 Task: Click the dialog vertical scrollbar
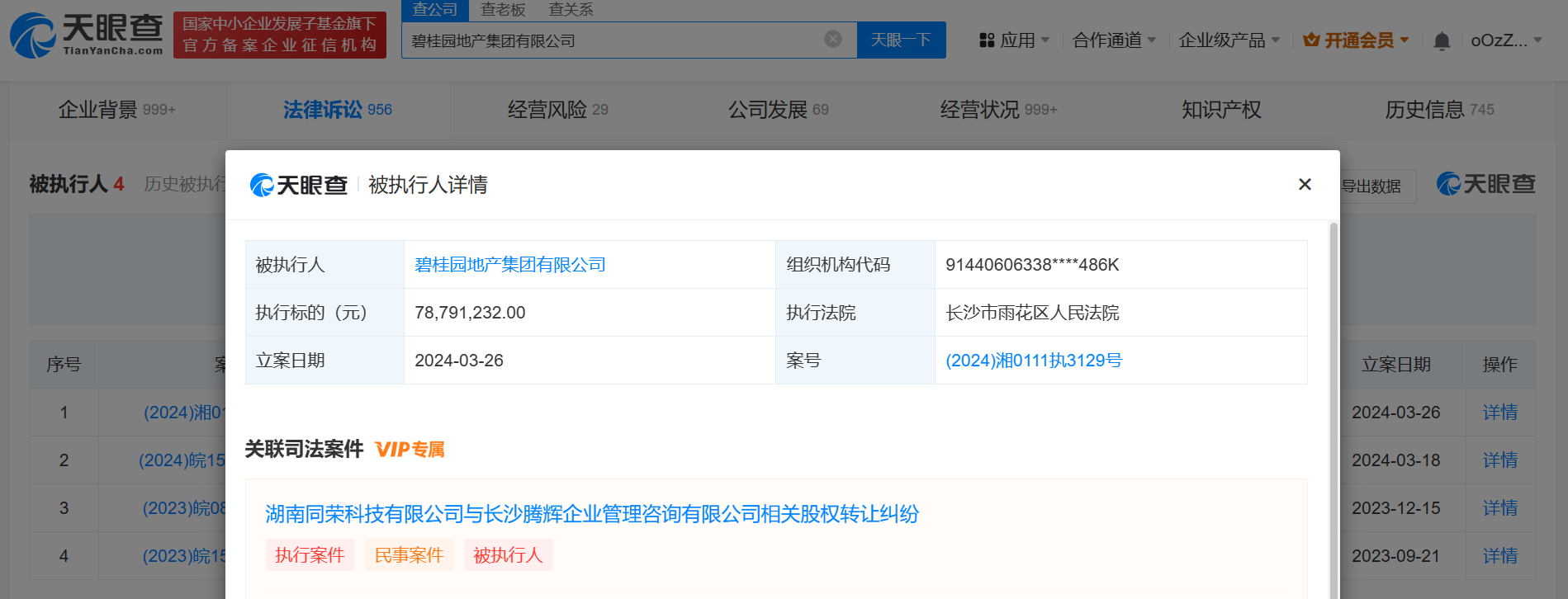[x=1333, y=410]
